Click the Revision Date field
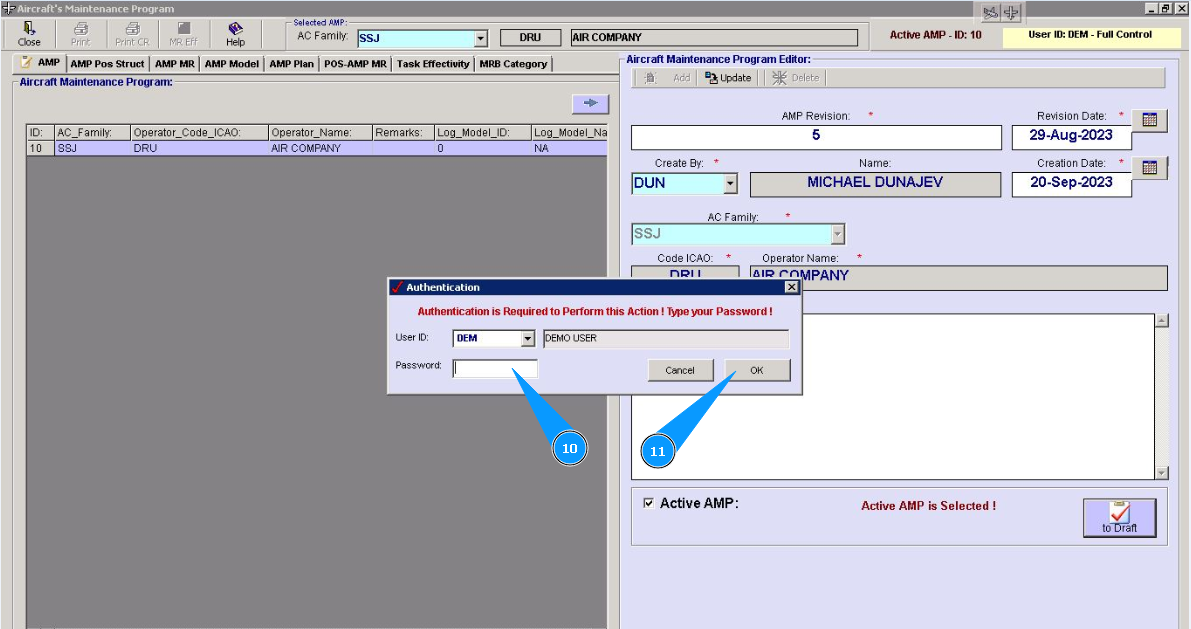 pyautogui.click(x=1071, y=137)
